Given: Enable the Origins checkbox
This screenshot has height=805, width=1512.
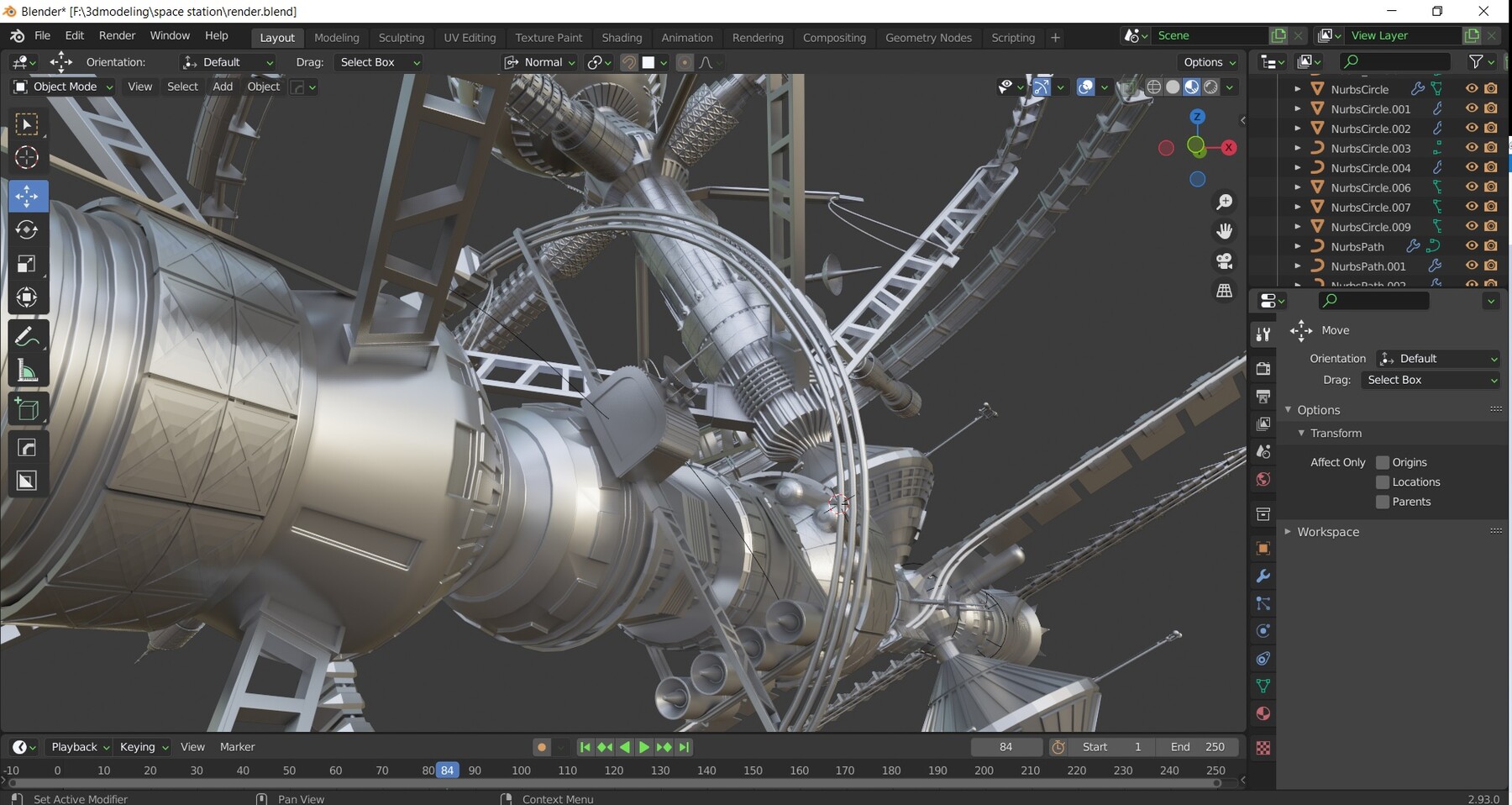Looking at the screenshot, I should [x=1382, y=462].
